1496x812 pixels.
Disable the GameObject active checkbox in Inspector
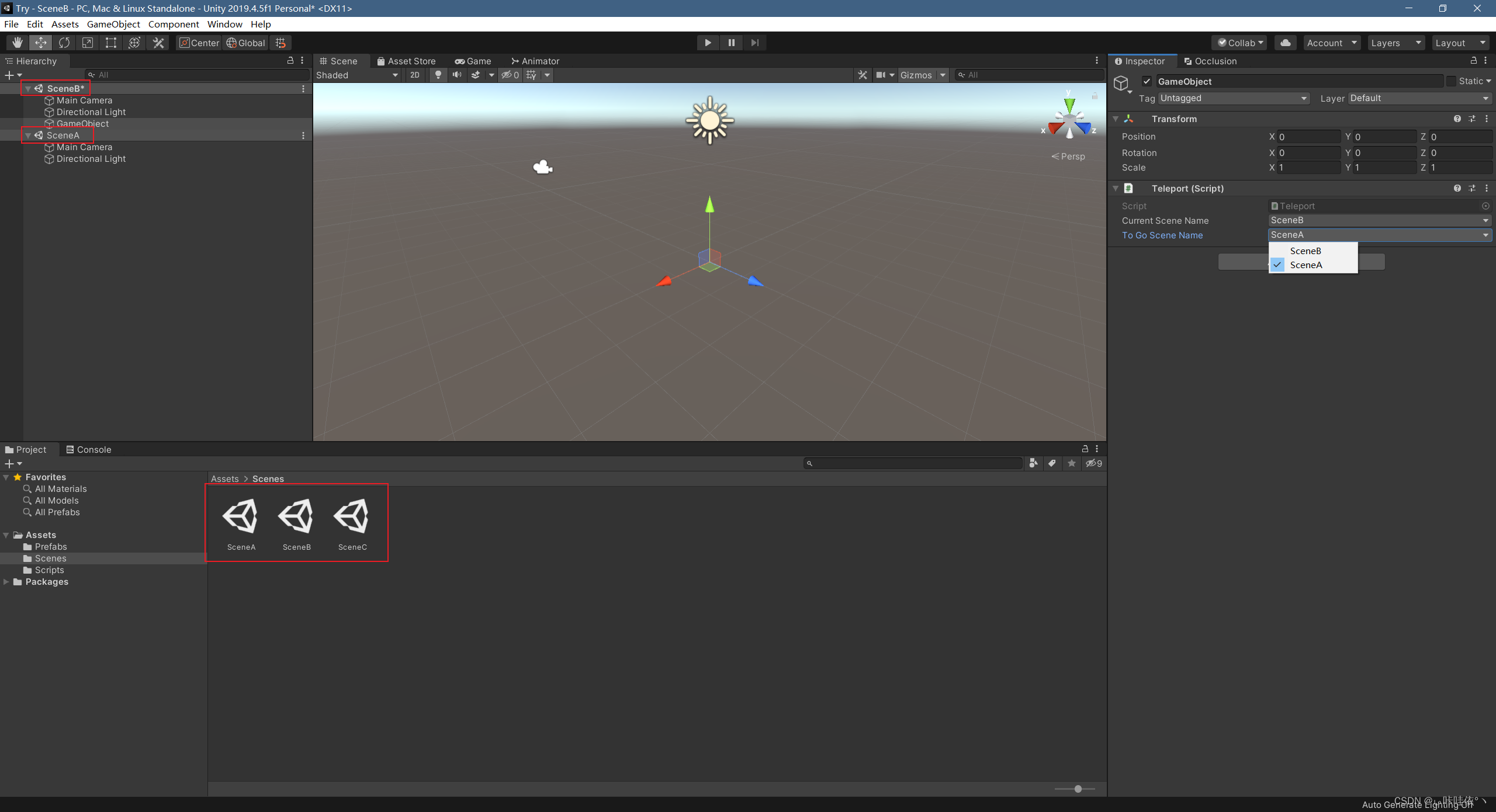pos(1147,81)
